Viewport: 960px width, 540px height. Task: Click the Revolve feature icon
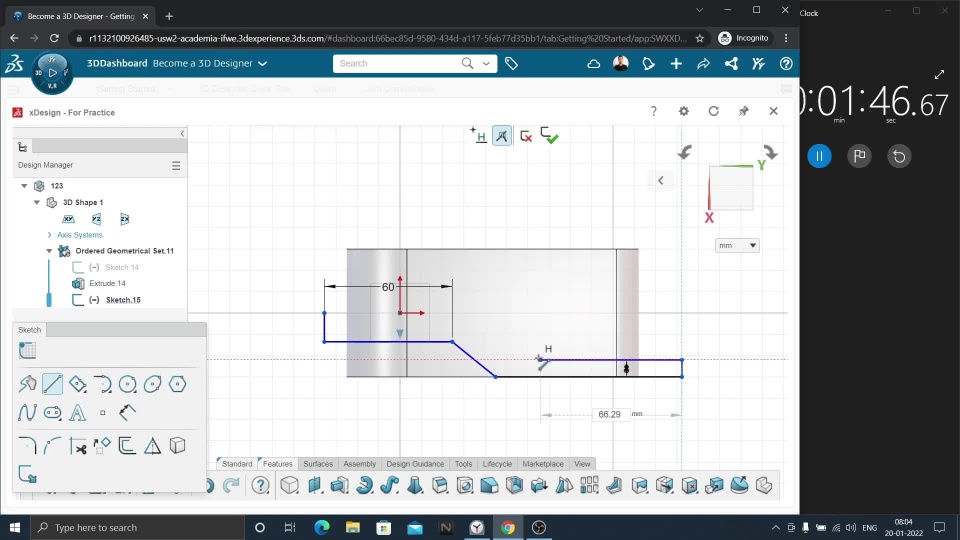(365, 486)
